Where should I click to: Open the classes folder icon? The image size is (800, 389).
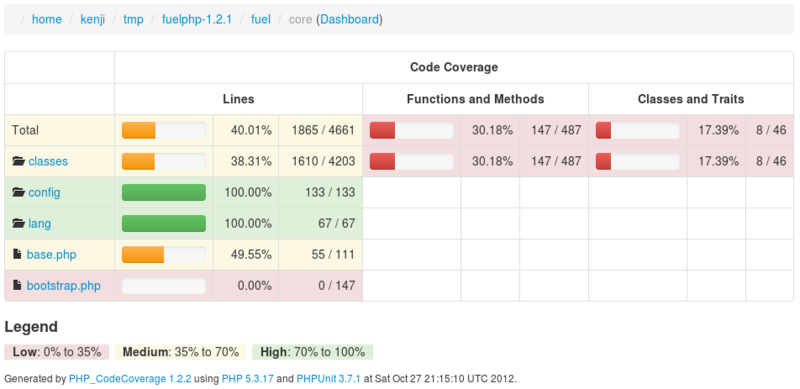[18, 161]
